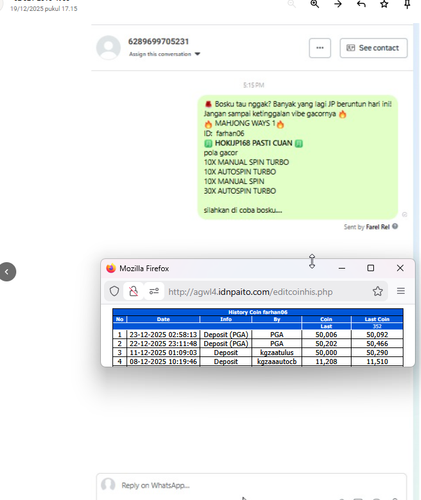Click the 'Last Coin' column header
This screenshot has width=421, height=500.
coord(377,319)
